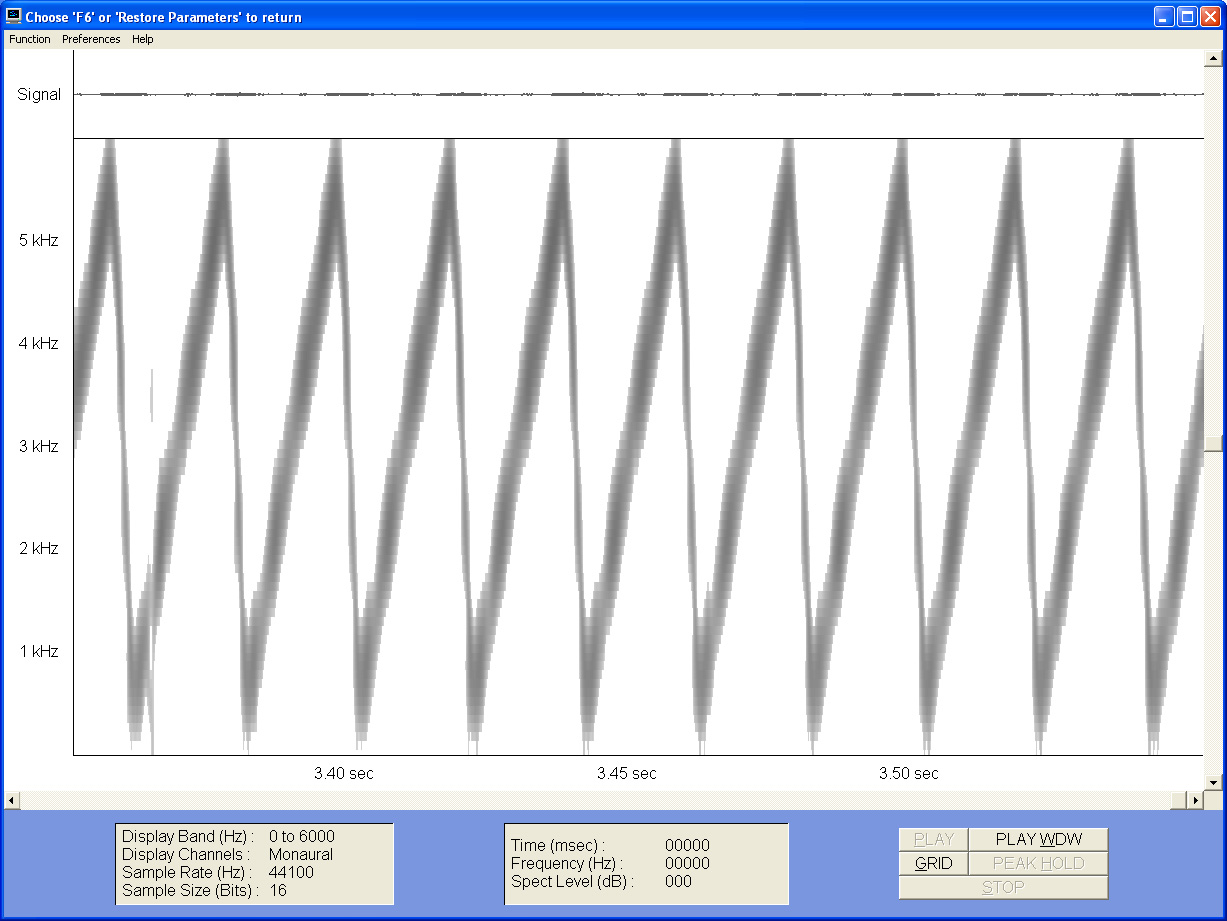Viewport: 1227px width, 921px height.
Task: Click the Sample Rate value 44100
Action: tap(291, 872)
